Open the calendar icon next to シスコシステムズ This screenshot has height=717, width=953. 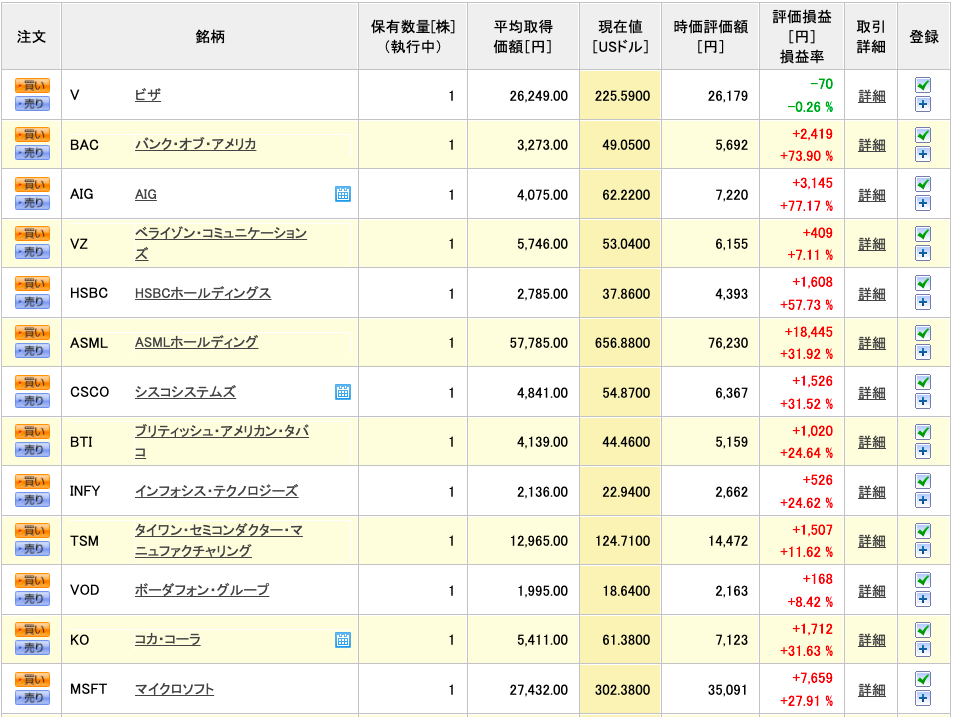click(x=343, y=392)
